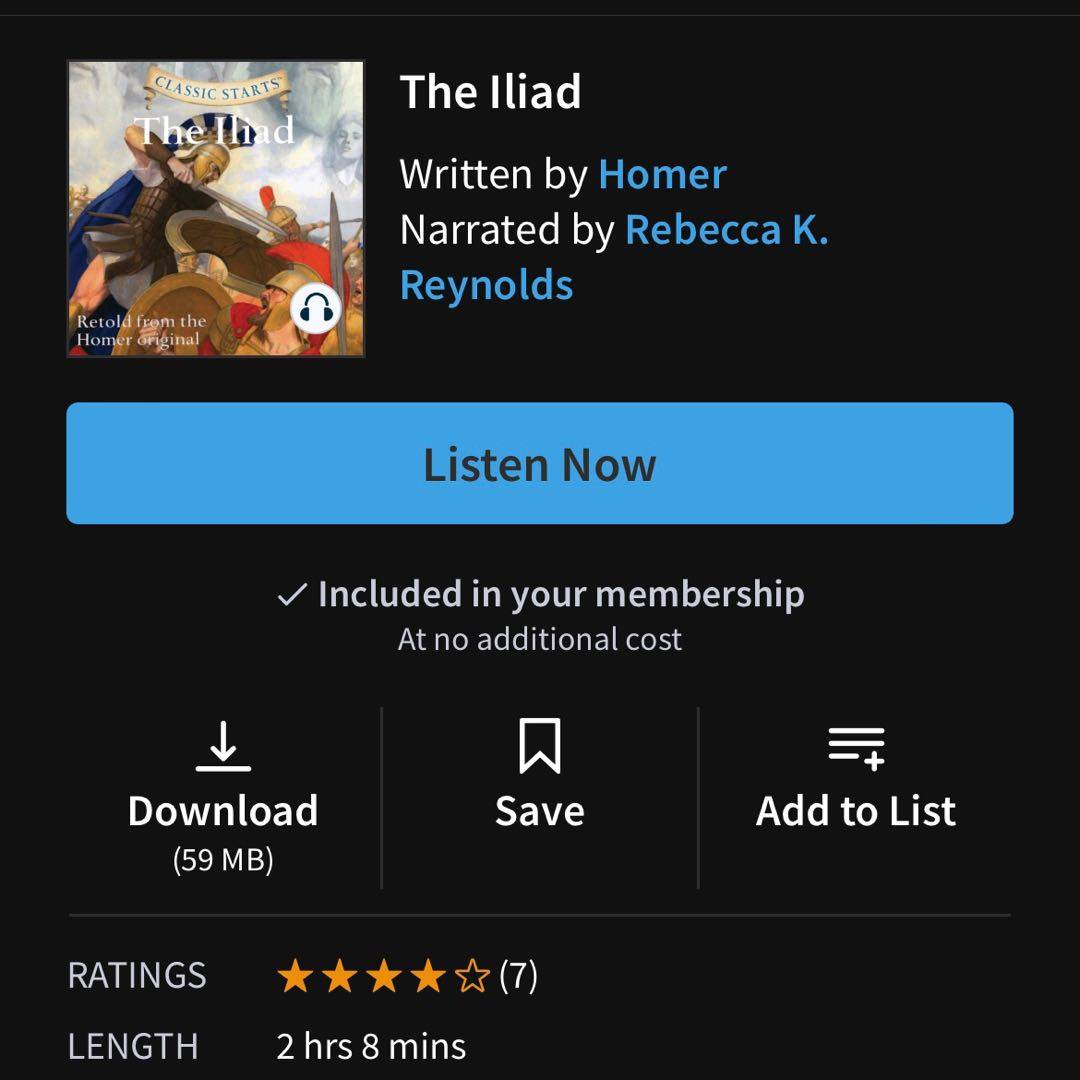Screen dimensions: 1080x1080
Task: Select The Iliad title heading
Action: click(490, 93)
